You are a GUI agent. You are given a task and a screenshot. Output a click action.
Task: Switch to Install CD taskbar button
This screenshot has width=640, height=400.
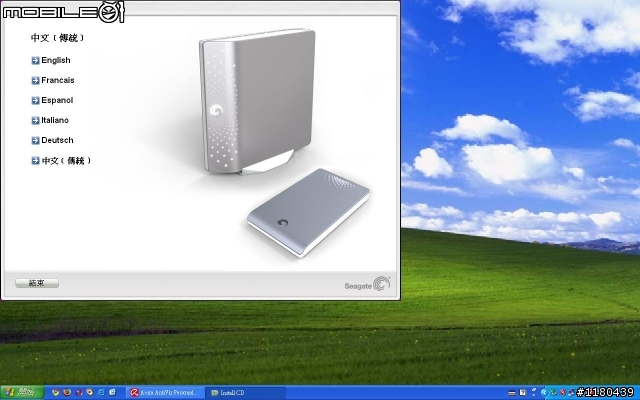tap(246, 393)
